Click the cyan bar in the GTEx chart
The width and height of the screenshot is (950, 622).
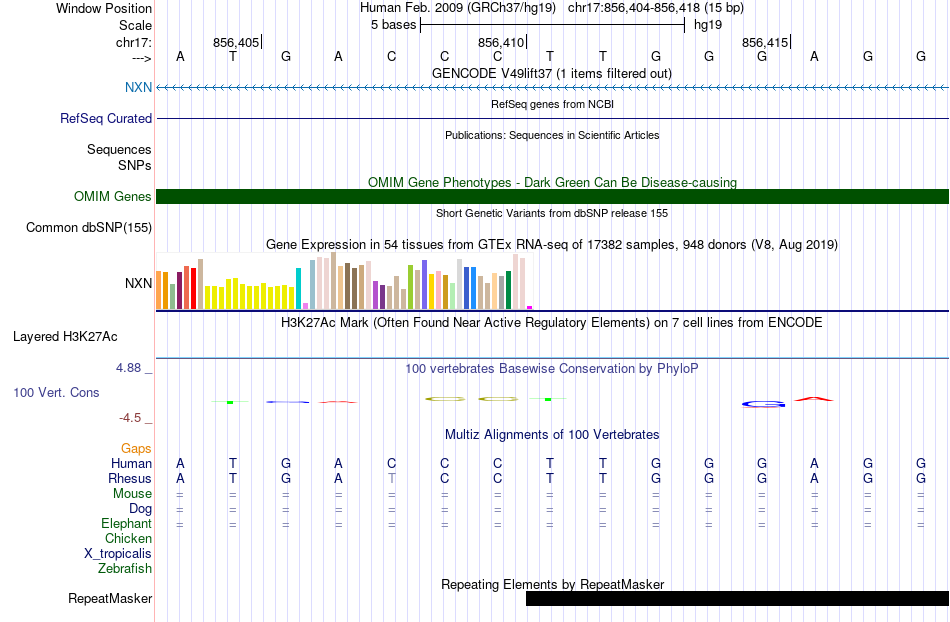click(298, 288)
